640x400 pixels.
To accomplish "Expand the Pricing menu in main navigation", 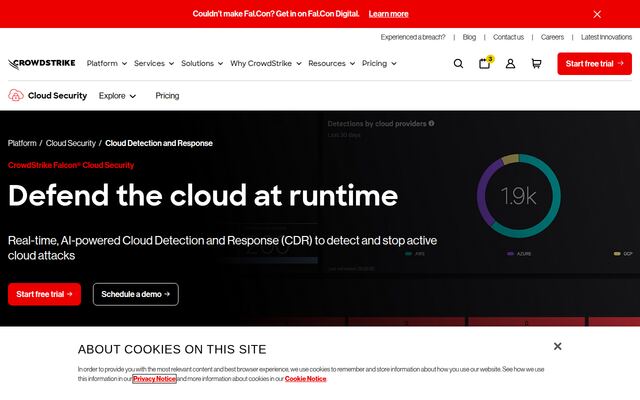I will coord(379,63).
